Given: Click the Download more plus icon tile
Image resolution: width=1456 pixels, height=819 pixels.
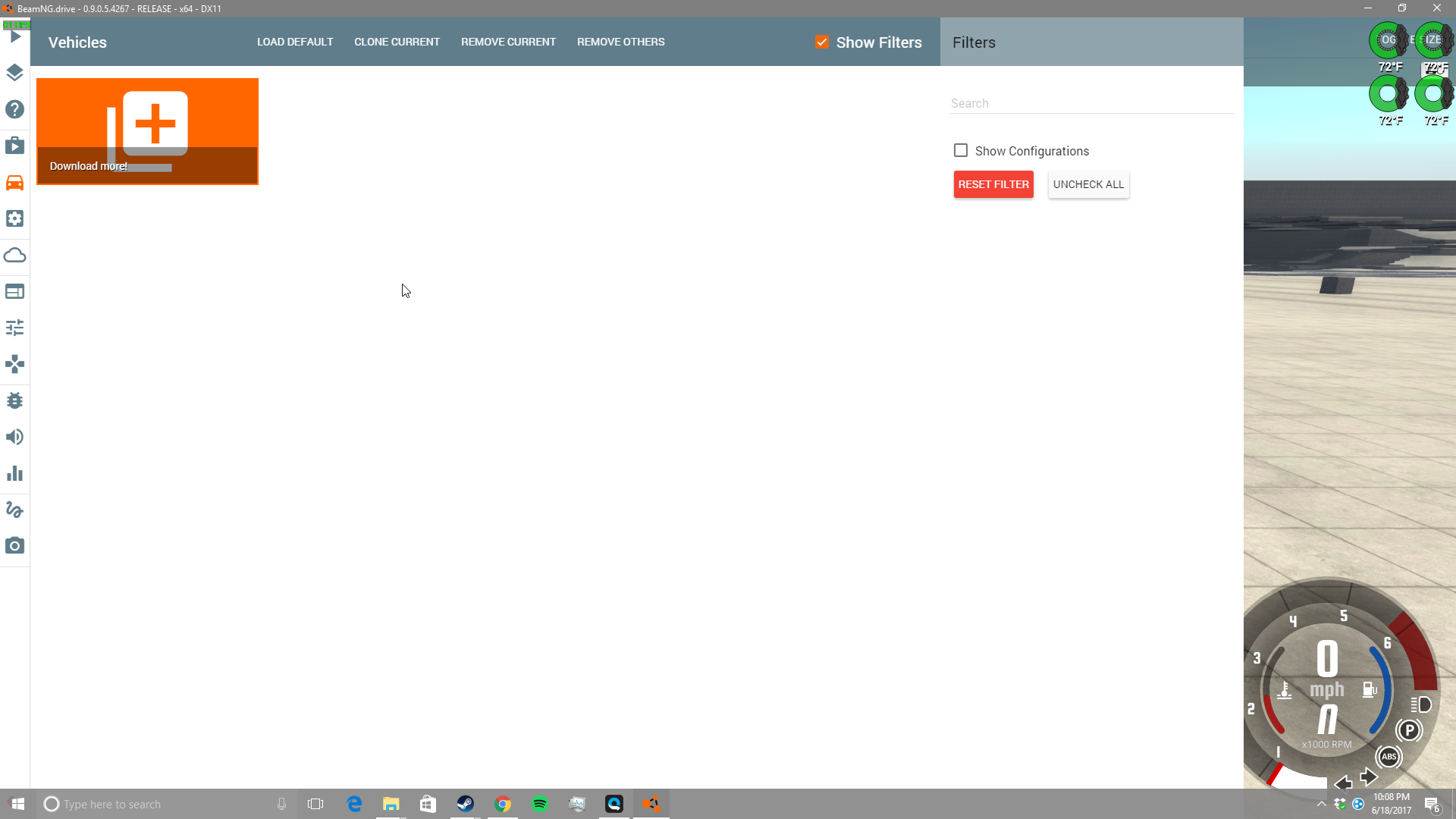Looking at the screenshot, I should 147,131.
